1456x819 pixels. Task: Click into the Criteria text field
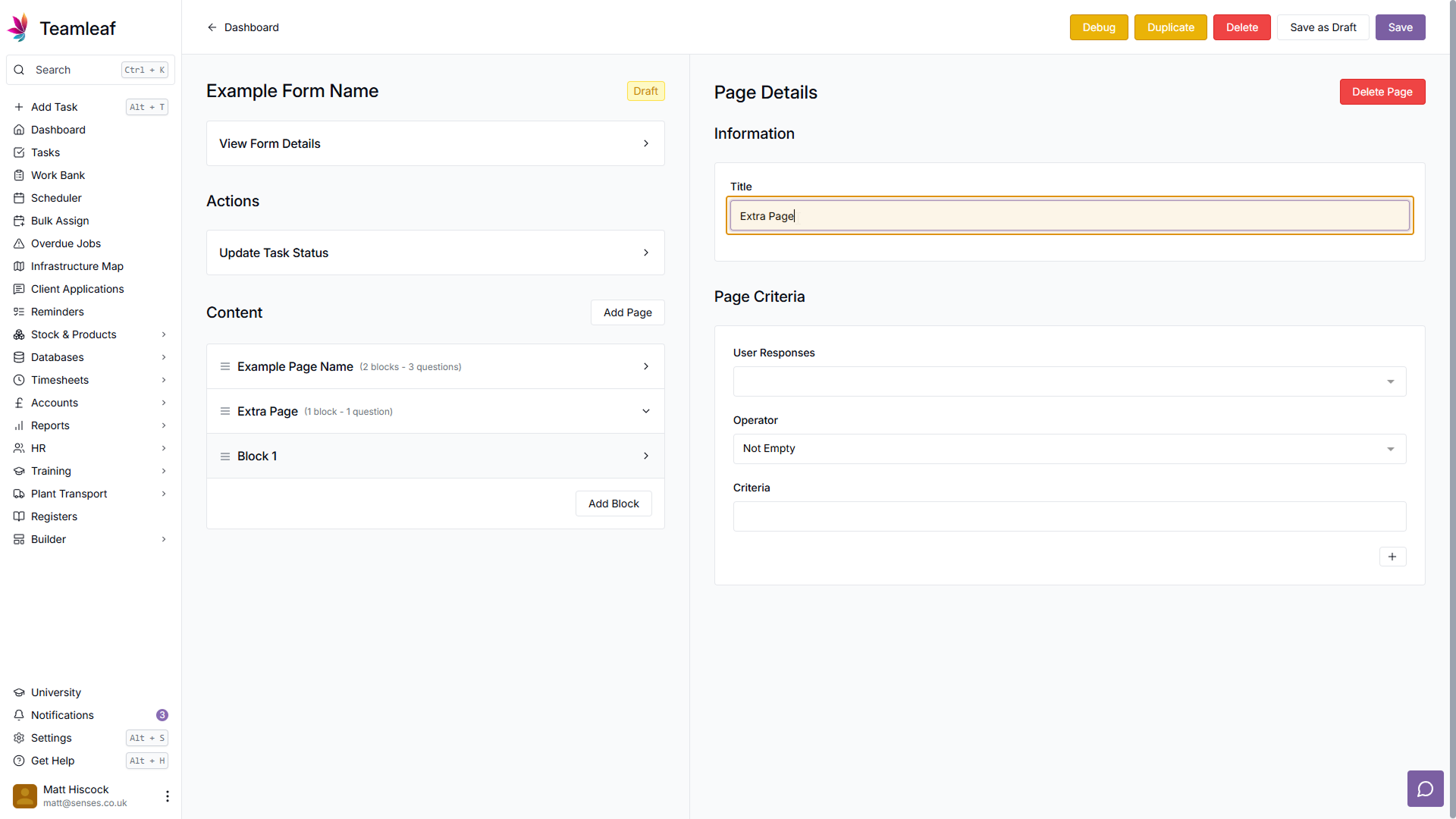tap(1068, 516)
